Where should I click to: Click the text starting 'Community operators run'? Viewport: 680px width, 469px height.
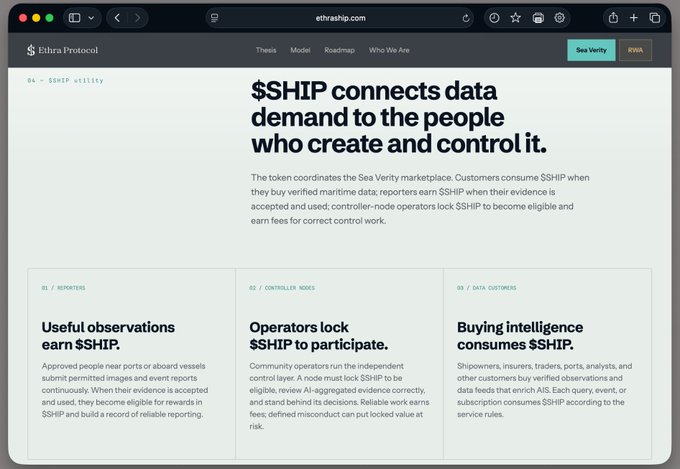tap(339, 396)
